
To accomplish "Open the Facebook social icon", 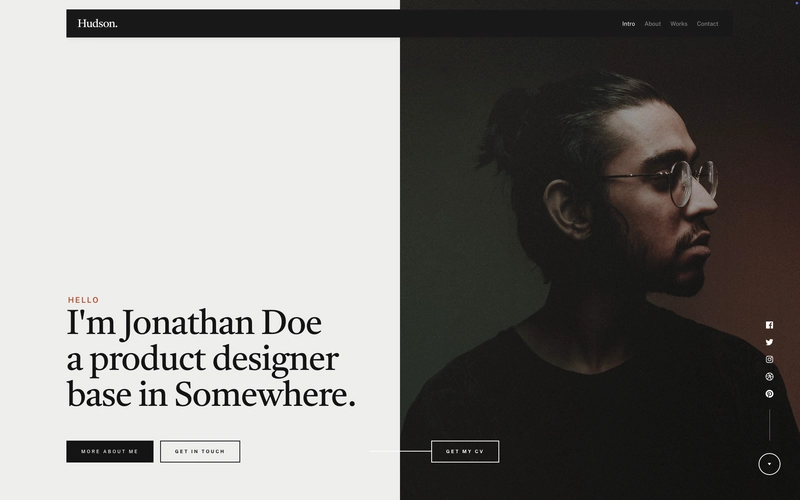I will pos(769,325).
